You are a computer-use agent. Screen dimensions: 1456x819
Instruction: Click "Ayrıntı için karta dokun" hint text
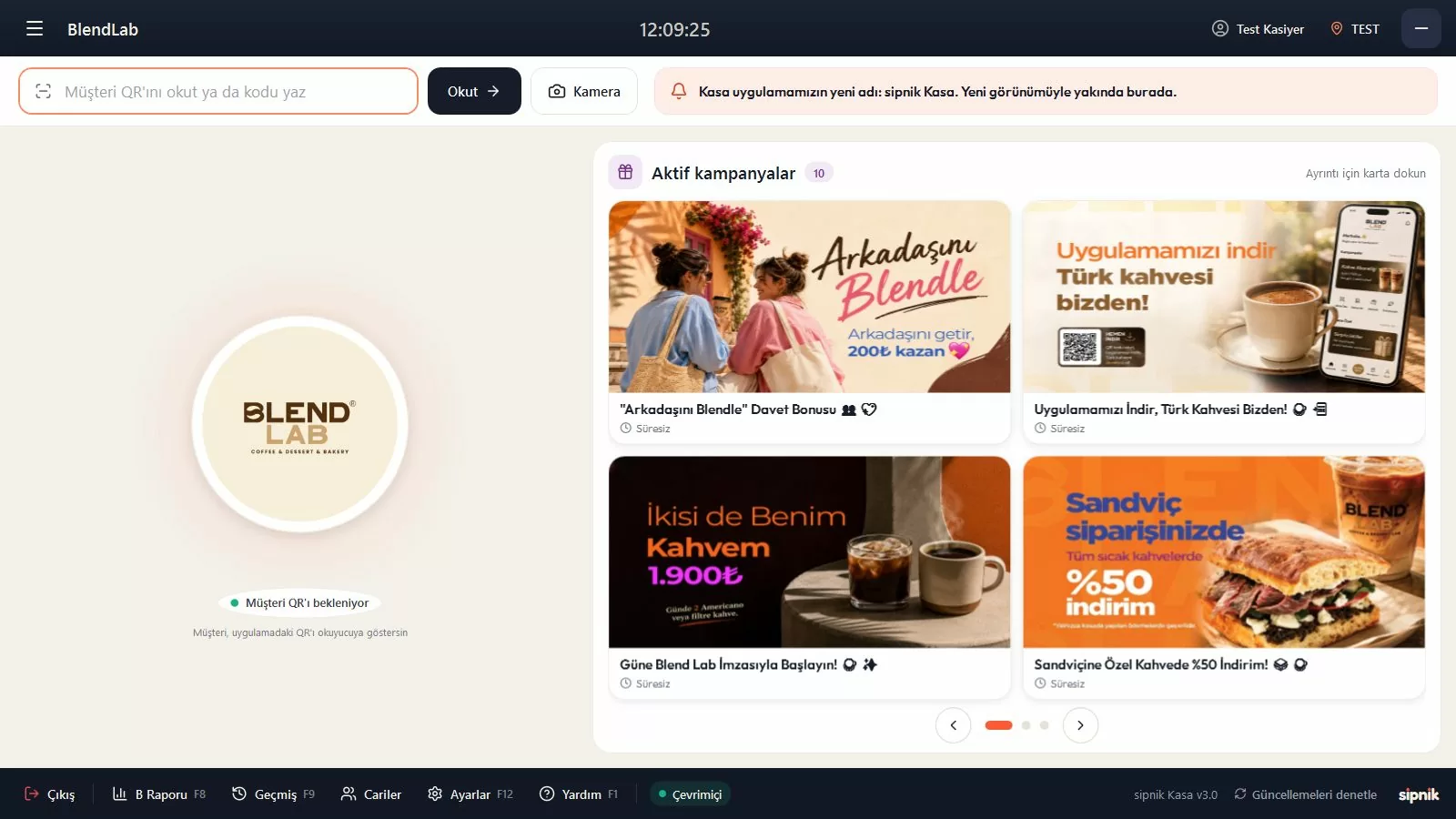(x=1366, y=173)
